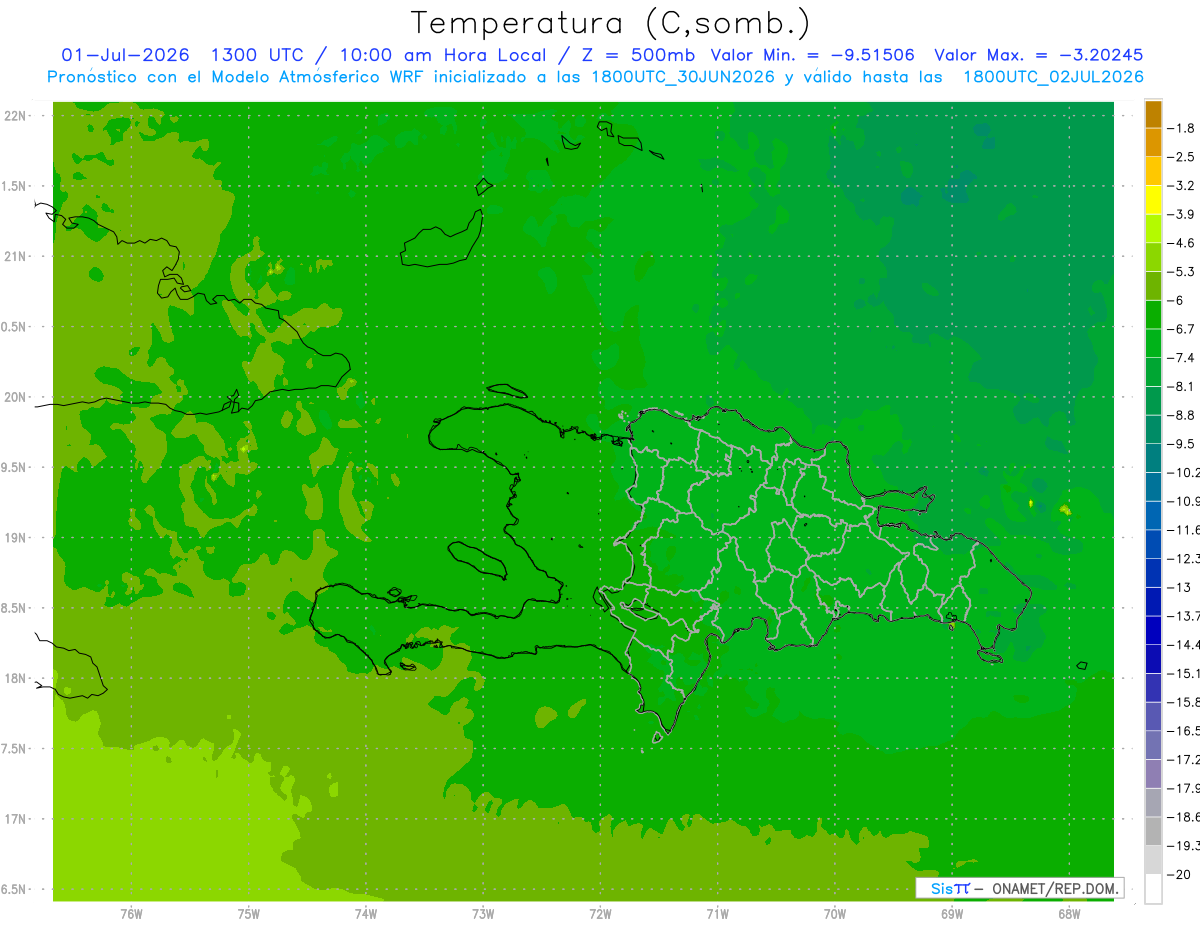Click the '-8.8' colorbar value
1200x927 pixels.
pos(1182,415)
